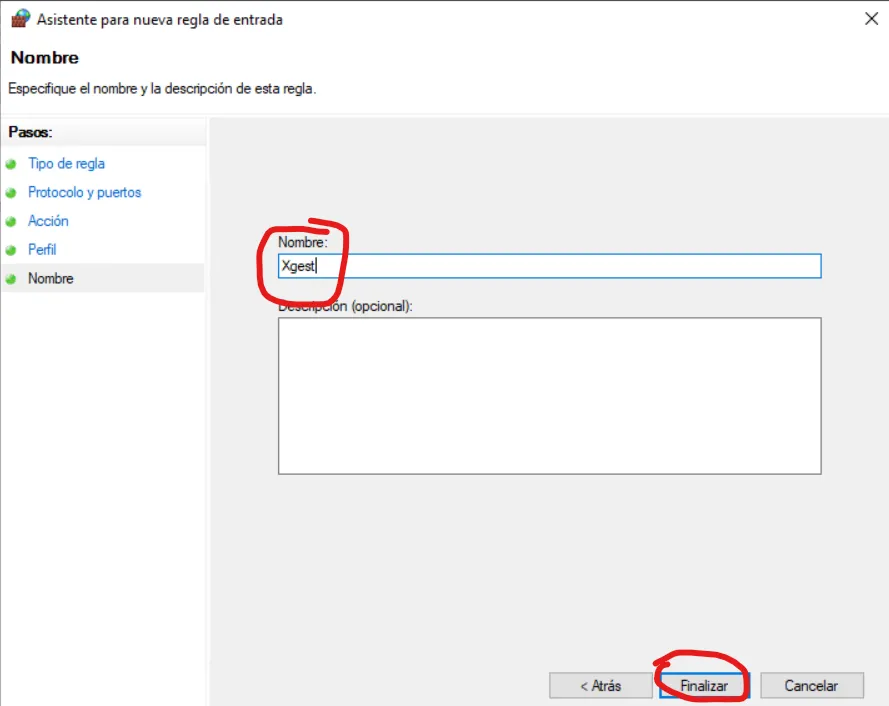The image size is (889, 706).
Task: Click the Pasos: sidebar header
Action: pyautogui.click(x=30, y=132)
